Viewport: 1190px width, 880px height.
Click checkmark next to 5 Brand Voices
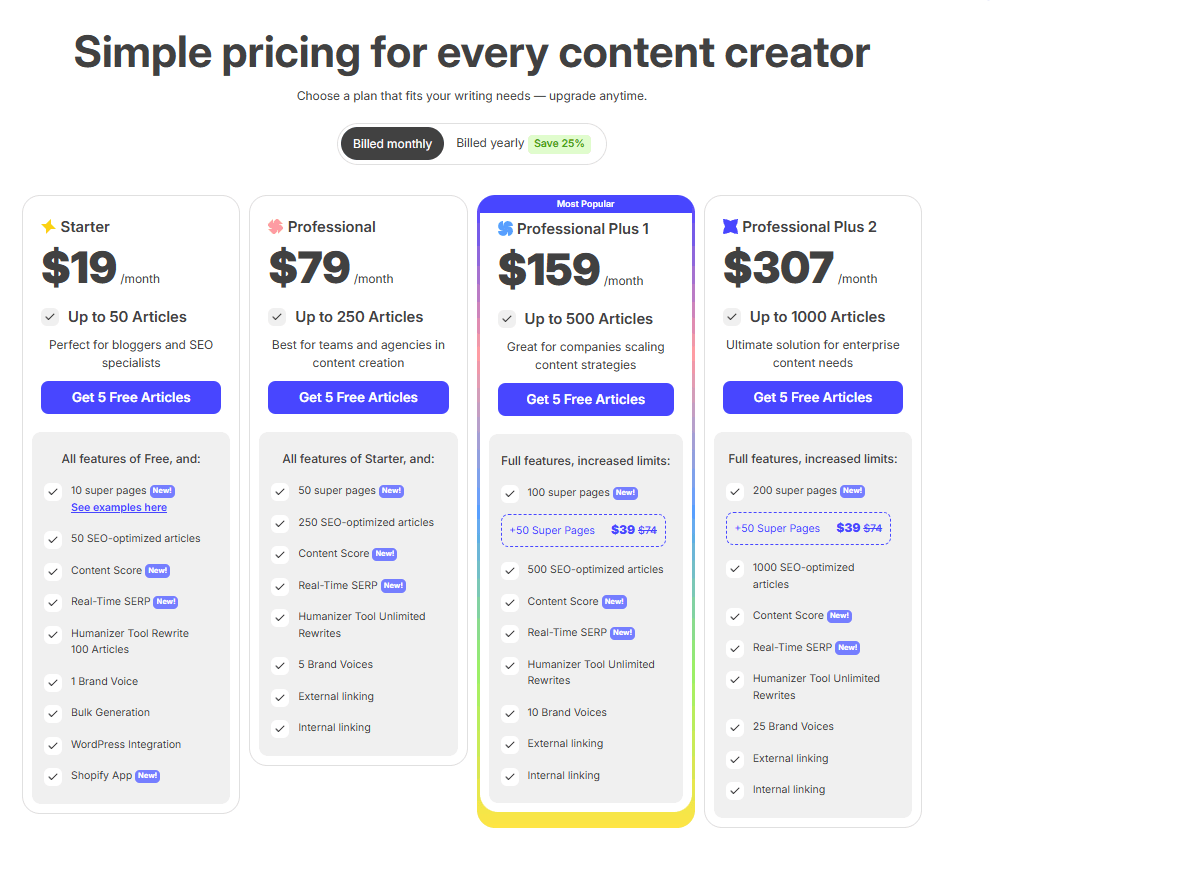[280, 665]
